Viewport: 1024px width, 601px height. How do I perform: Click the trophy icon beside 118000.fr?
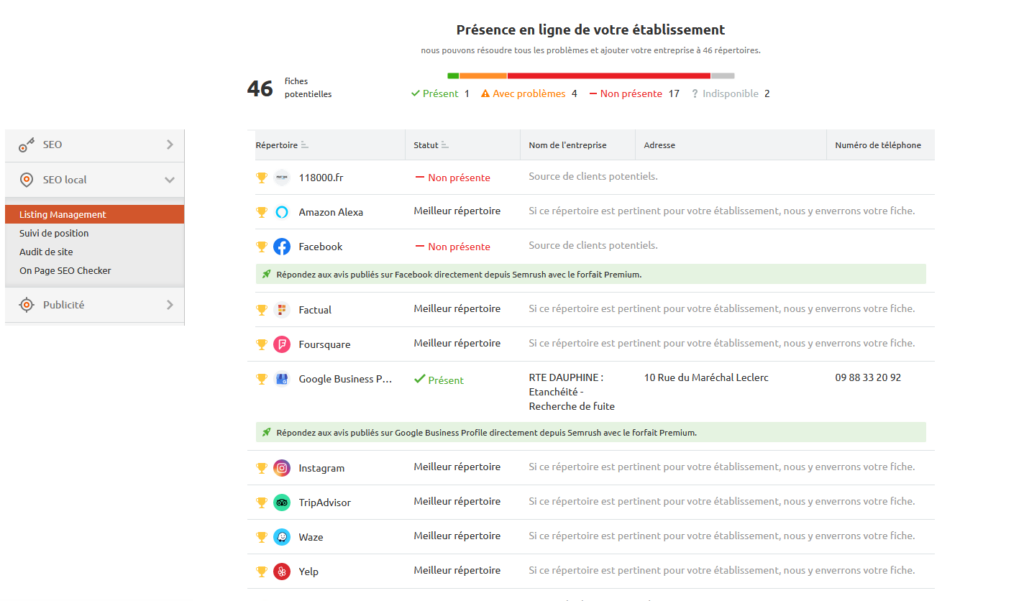pos(262,178)
